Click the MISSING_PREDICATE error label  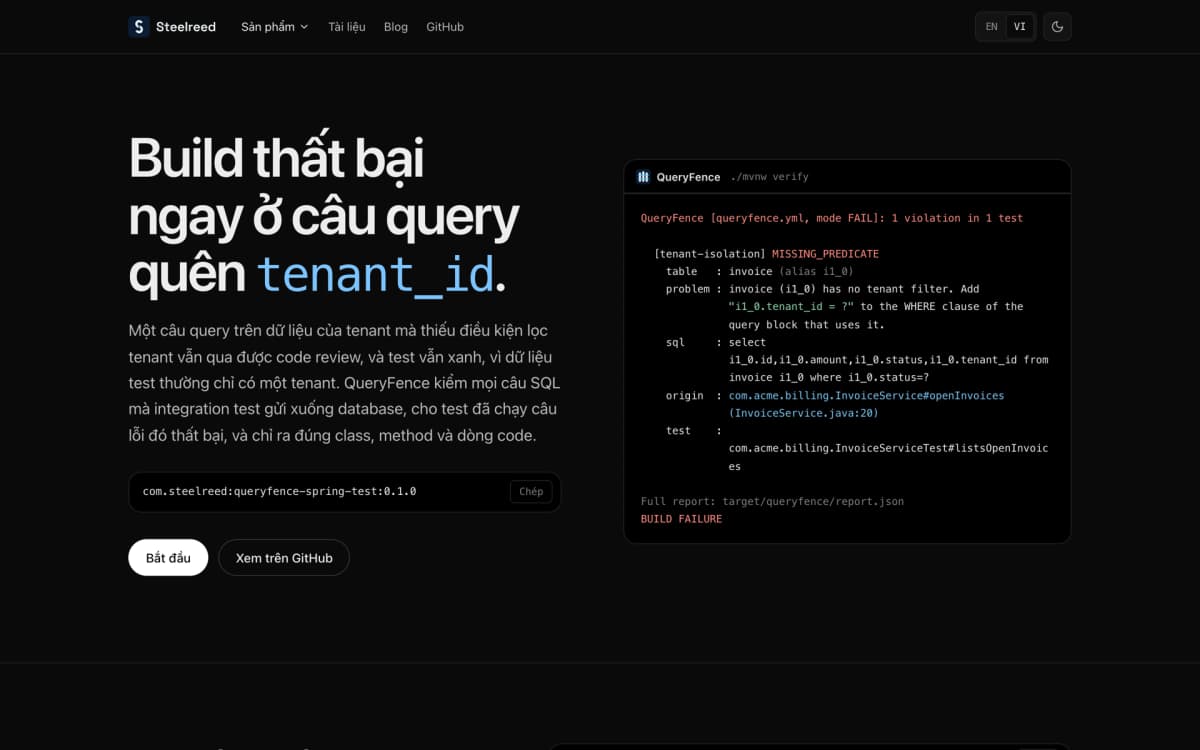pos(825,254)
